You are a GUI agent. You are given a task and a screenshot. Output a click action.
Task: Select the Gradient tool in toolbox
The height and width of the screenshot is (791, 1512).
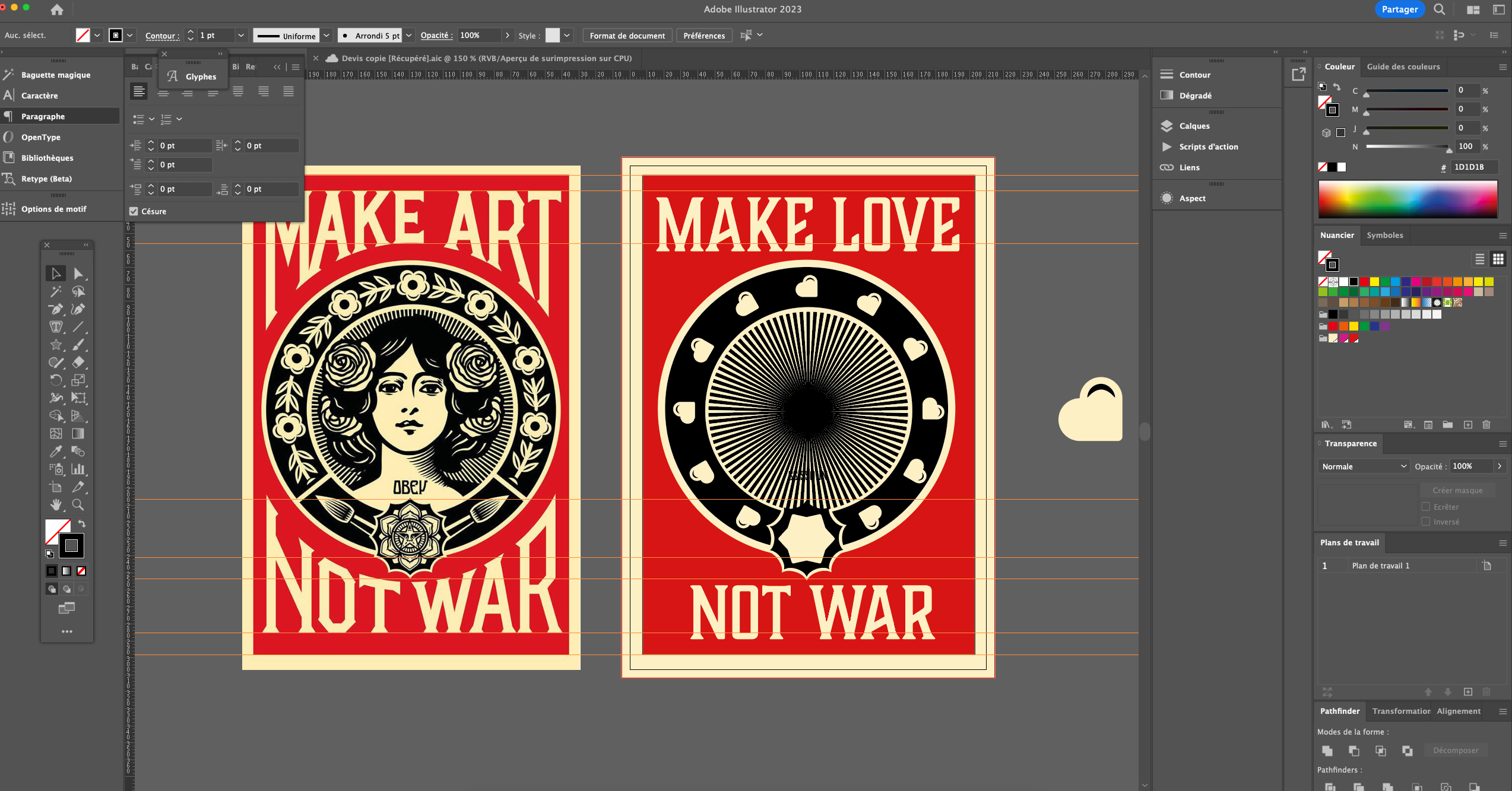(78, 434)
